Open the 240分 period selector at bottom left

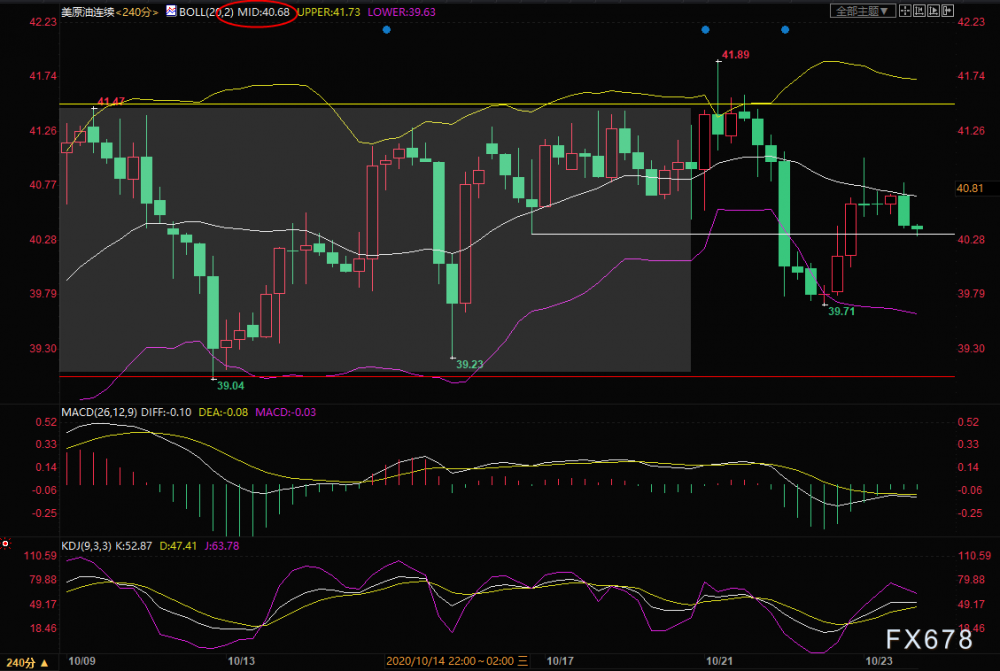tap(27, 663)
